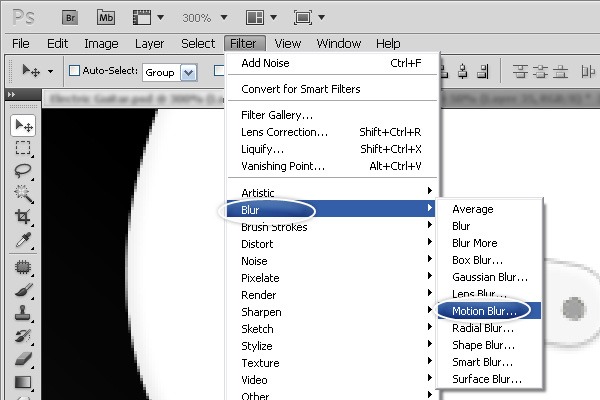Select the Eyedropper tool
Viewport: 600px width, 400px height.
tap(23, 240)
